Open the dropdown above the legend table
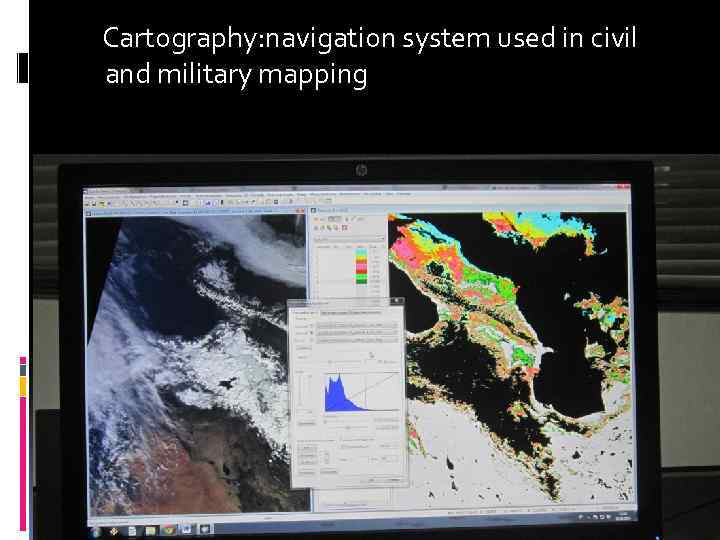 click(349, 238)
